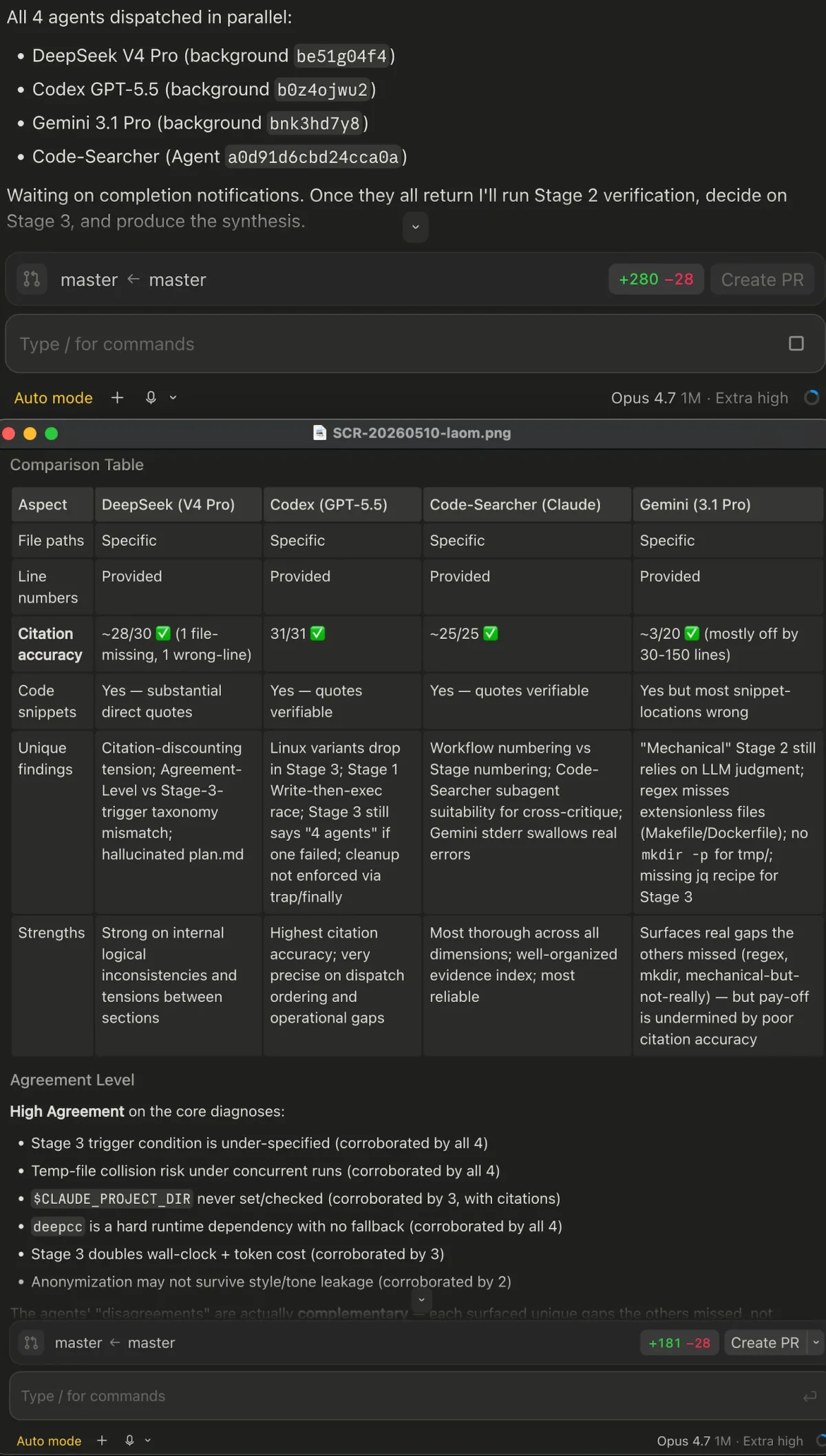This screenshot has width=826, height=1456.
Task: Click the Comparison Table heading
Action: (76, 465)
